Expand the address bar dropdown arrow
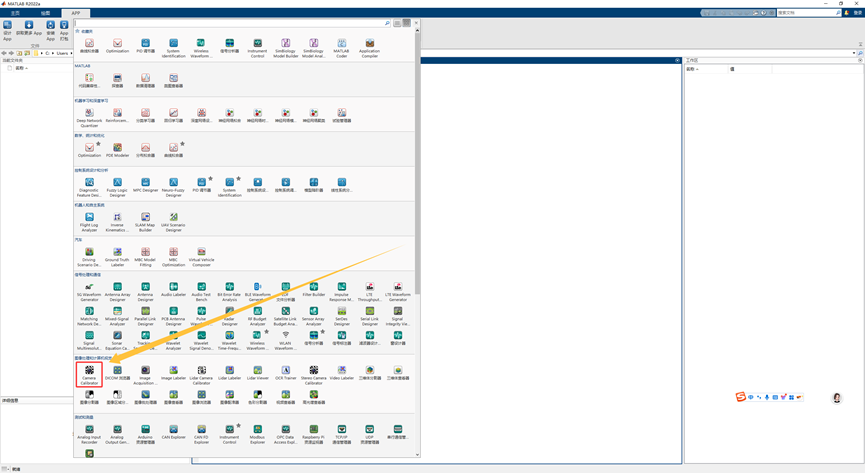This screenshot has width=865, height=473. tap(854, 53)
